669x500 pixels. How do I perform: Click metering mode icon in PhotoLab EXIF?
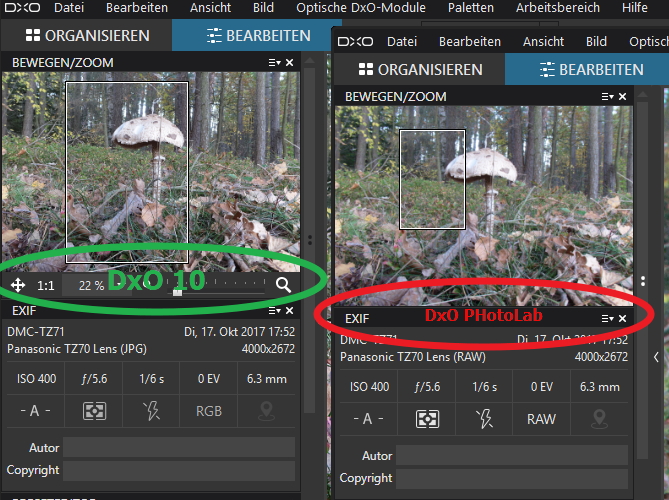pyautogui.click(x=427, y=419)
